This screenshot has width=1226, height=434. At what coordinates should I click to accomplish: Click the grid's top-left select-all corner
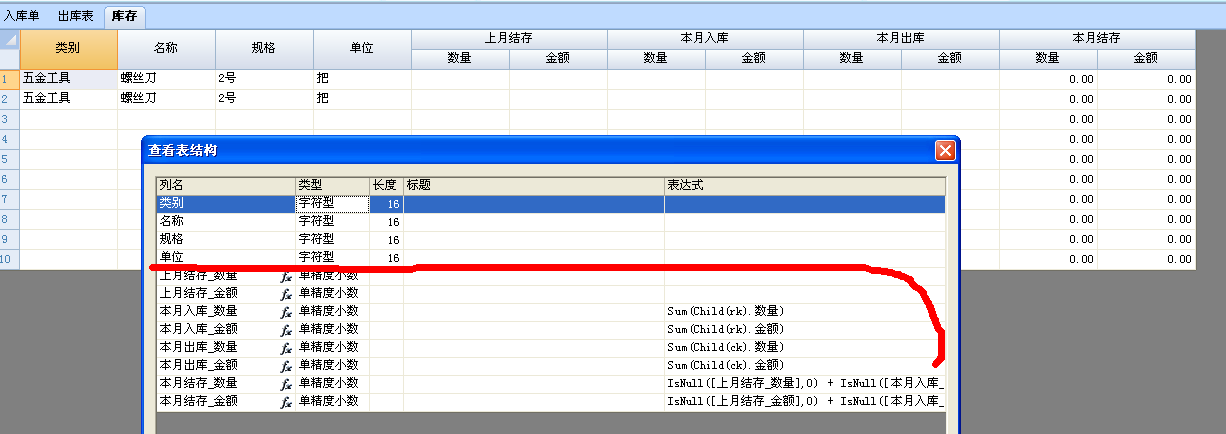click(x=9, y=40)
